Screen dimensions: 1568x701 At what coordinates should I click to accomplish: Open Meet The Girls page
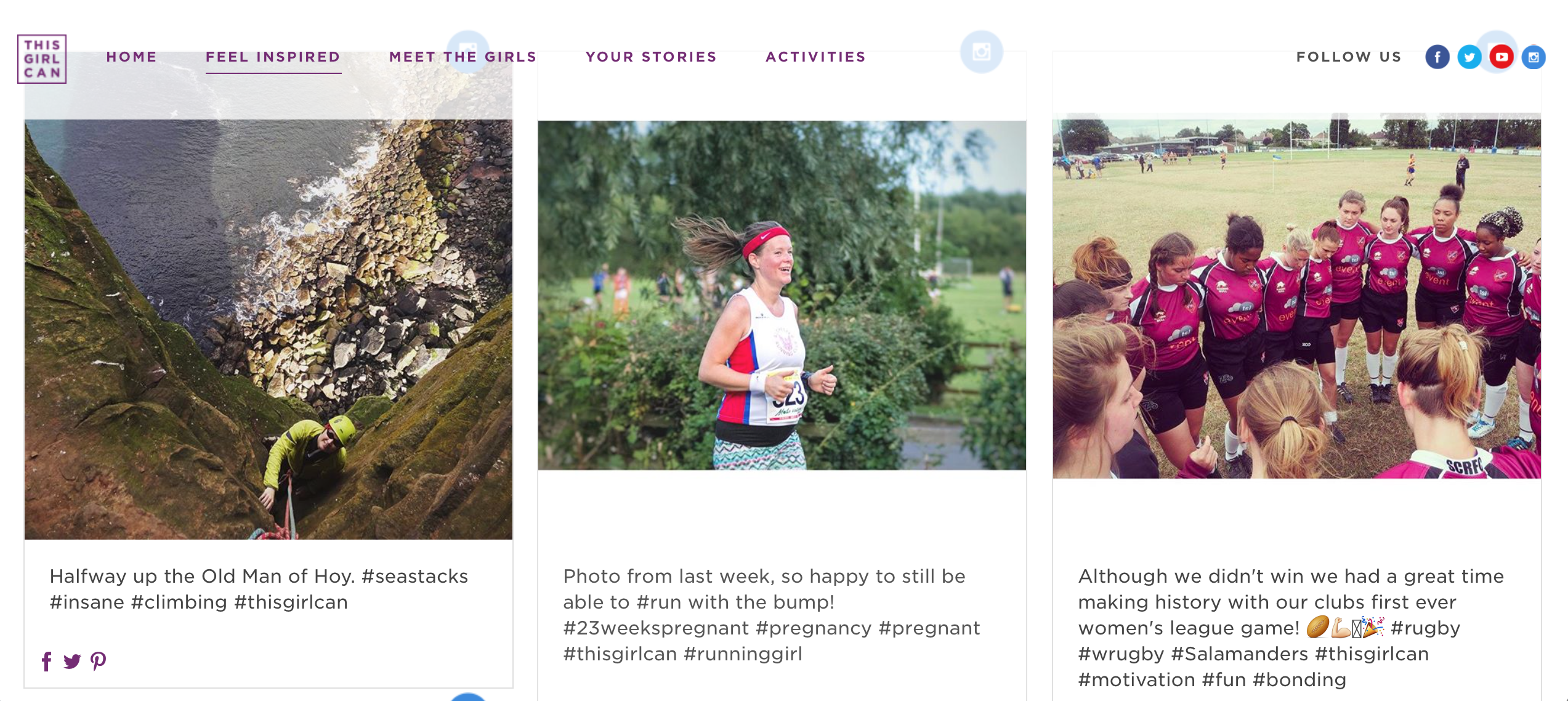[x=463, y=57]
